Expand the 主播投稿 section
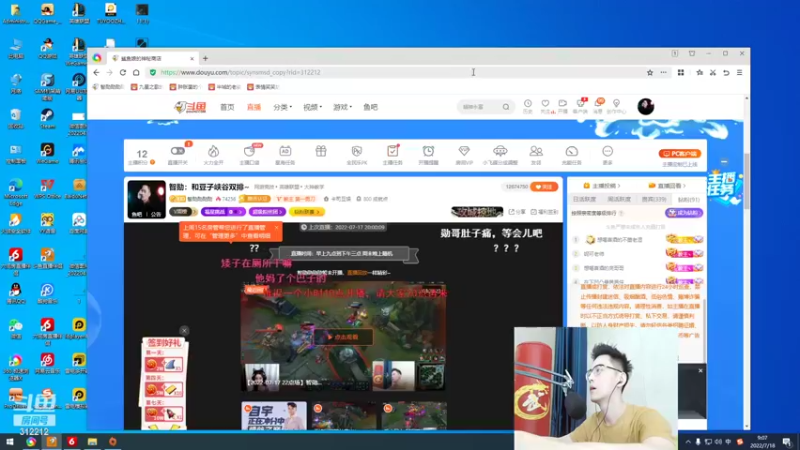Image resolution: width=800 pixels, height=450 pixels. click(x=602, y=186)
